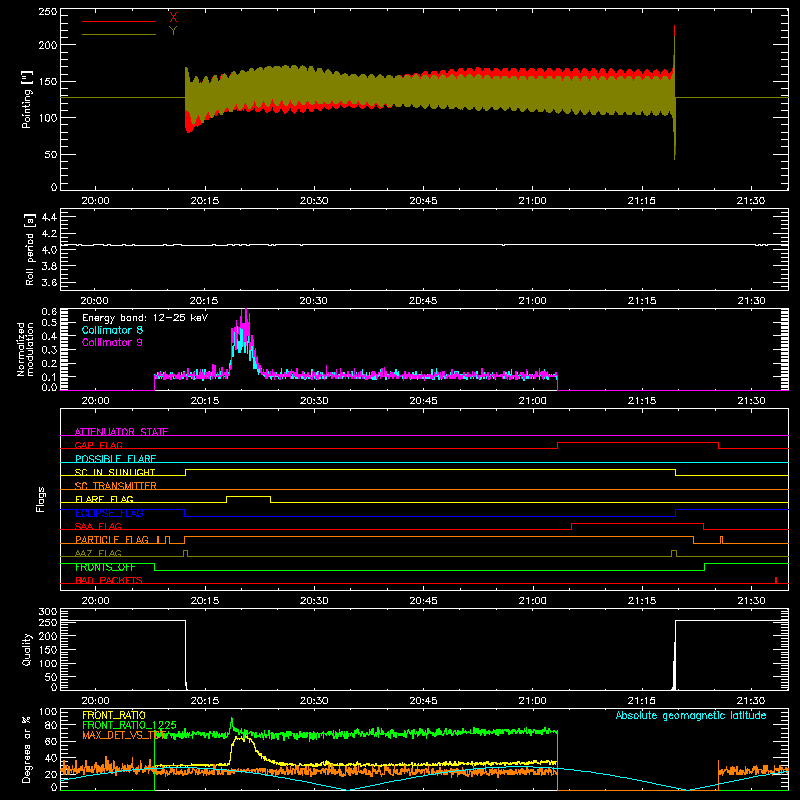
Task: Click the SC_IN_SUNLIGHT flag label
Action: (x=115, y=472)
